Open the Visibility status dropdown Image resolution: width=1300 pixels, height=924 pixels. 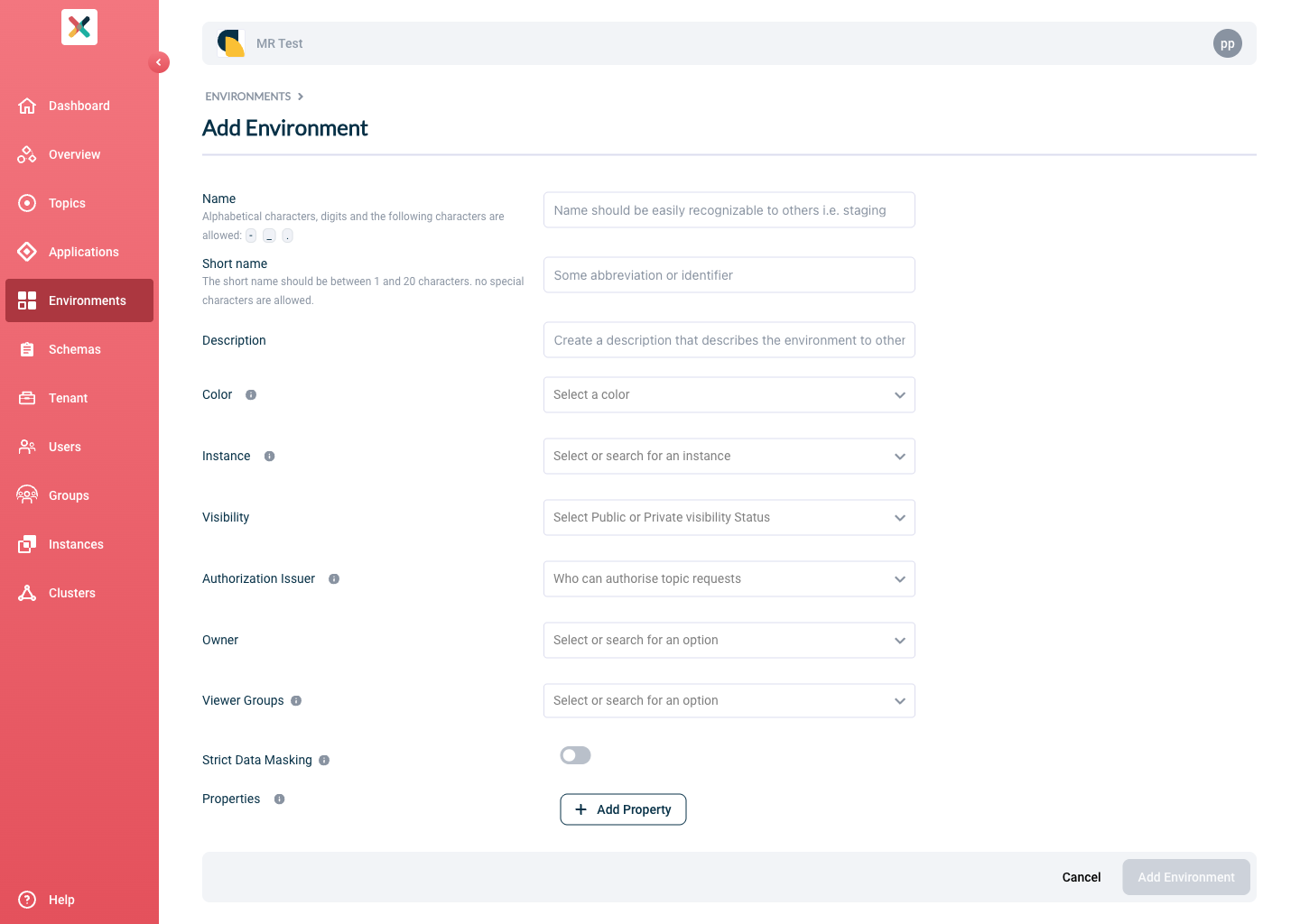tap(729, 518)
